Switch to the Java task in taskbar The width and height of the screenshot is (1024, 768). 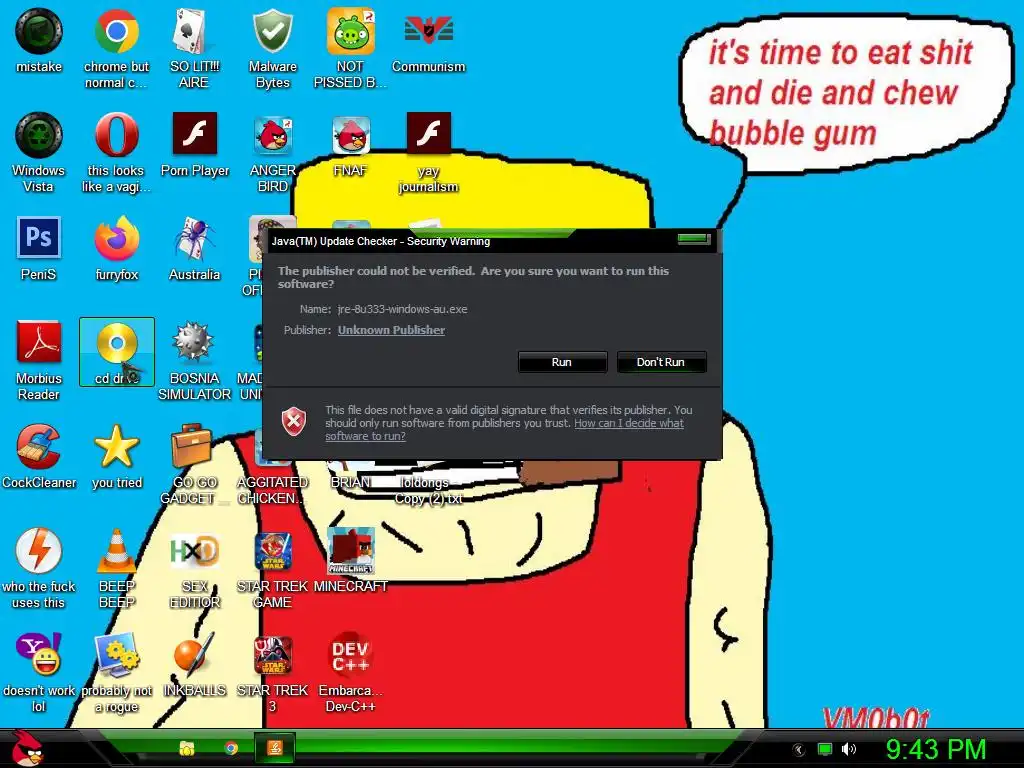coord(275,748)
